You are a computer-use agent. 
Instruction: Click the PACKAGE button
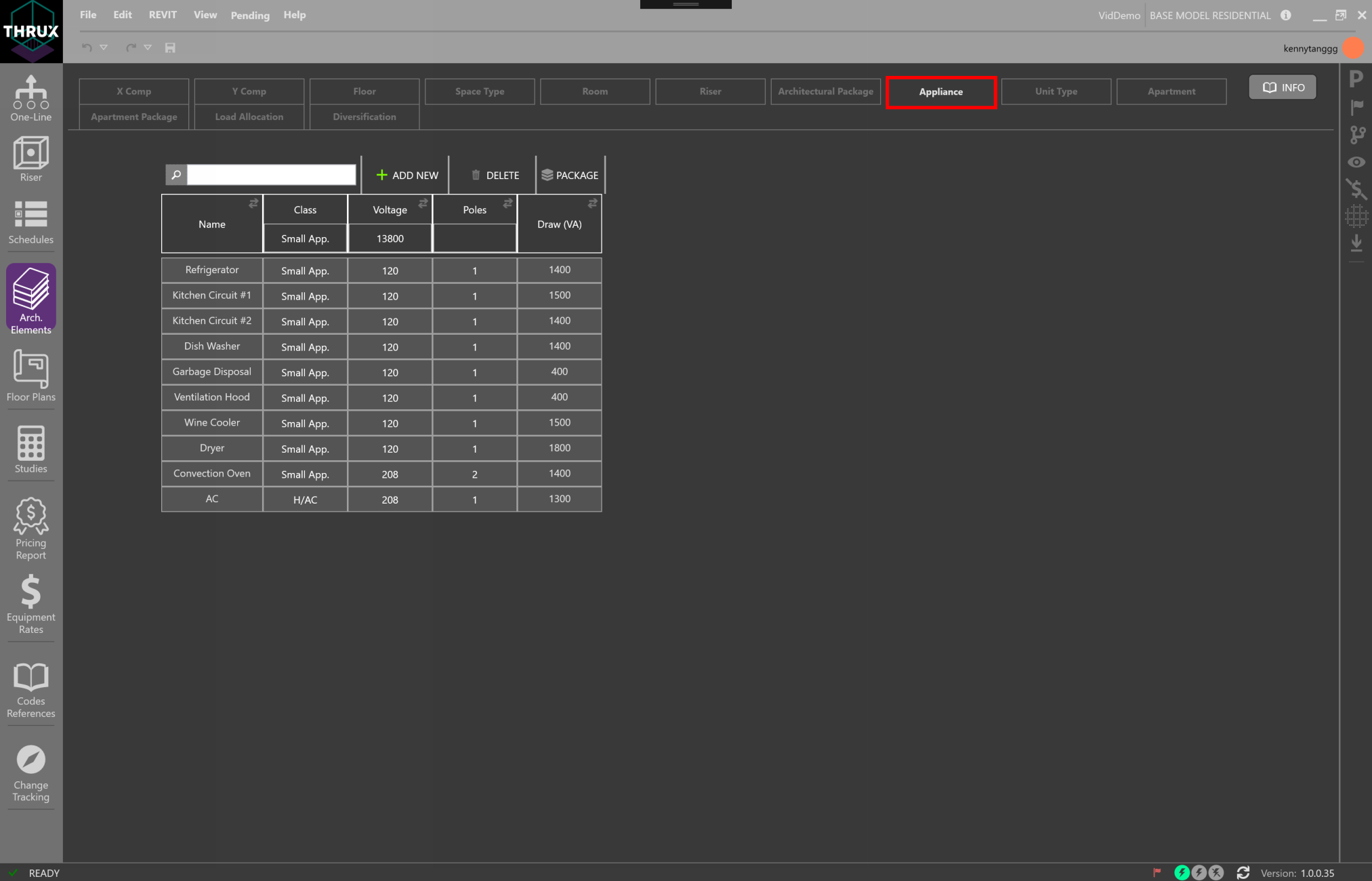tap(570, 175)
